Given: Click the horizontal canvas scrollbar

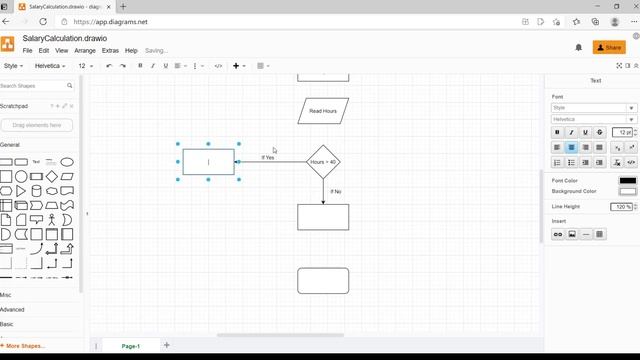Looking at the screenshot, I should click(x=280, y=335).
